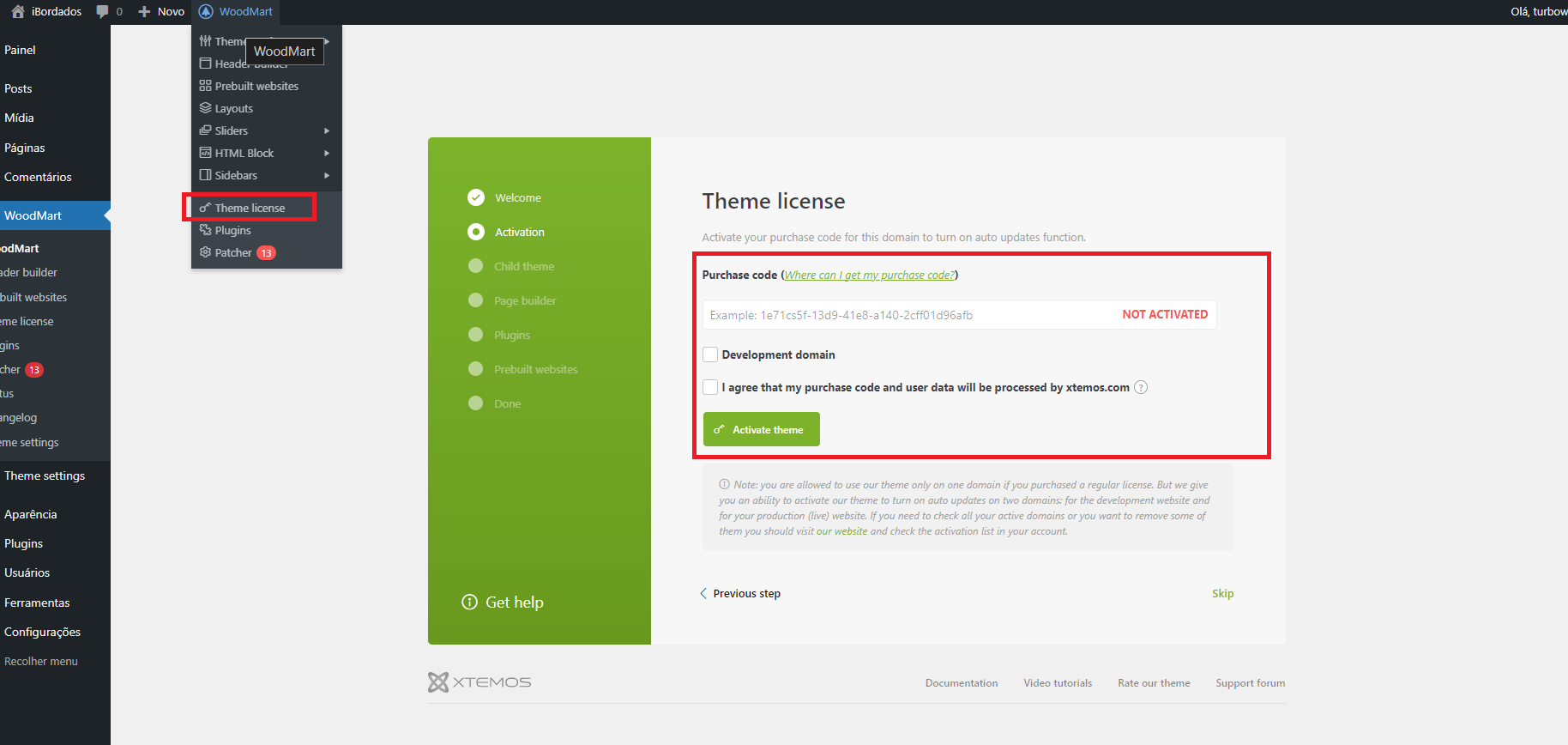The height and width of the screenshot is (745, 1568).
Task: Open Páginas in the left sidebar
Action: tap(24, 148)
